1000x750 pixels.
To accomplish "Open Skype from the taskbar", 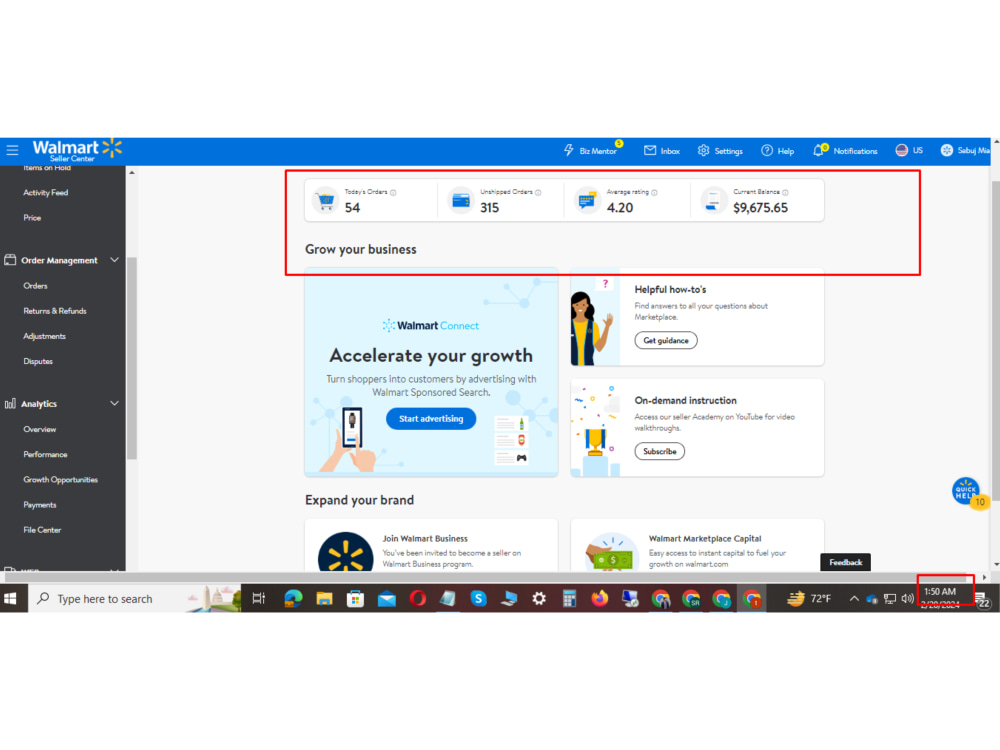I will pyautogui.click(x=478, y=599).
